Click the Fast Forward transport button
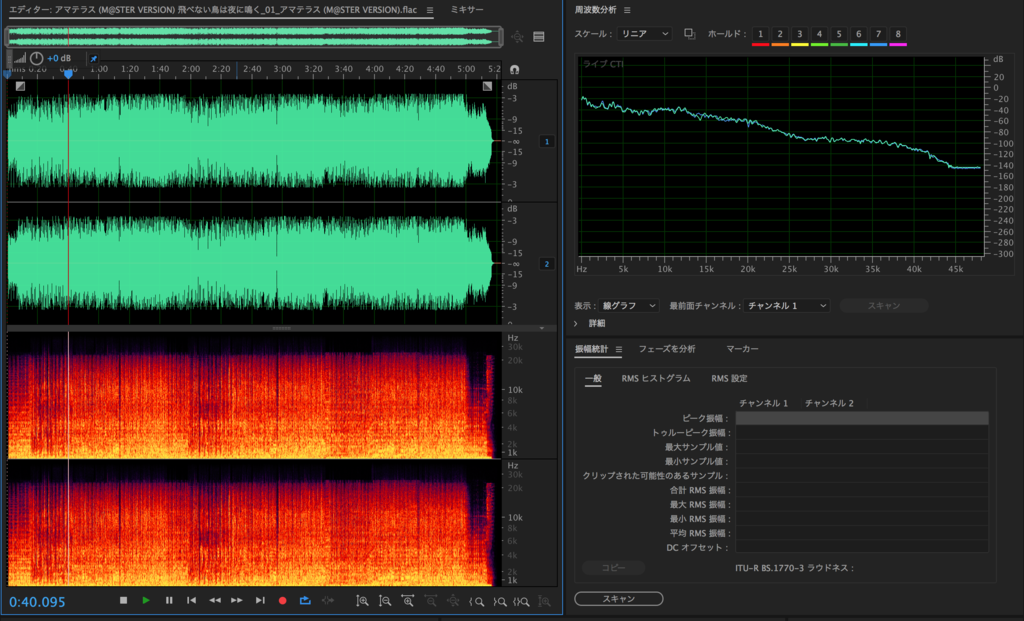Image resolution: width=1024 pixels, height=621 pixels. [x=236, y=600]
